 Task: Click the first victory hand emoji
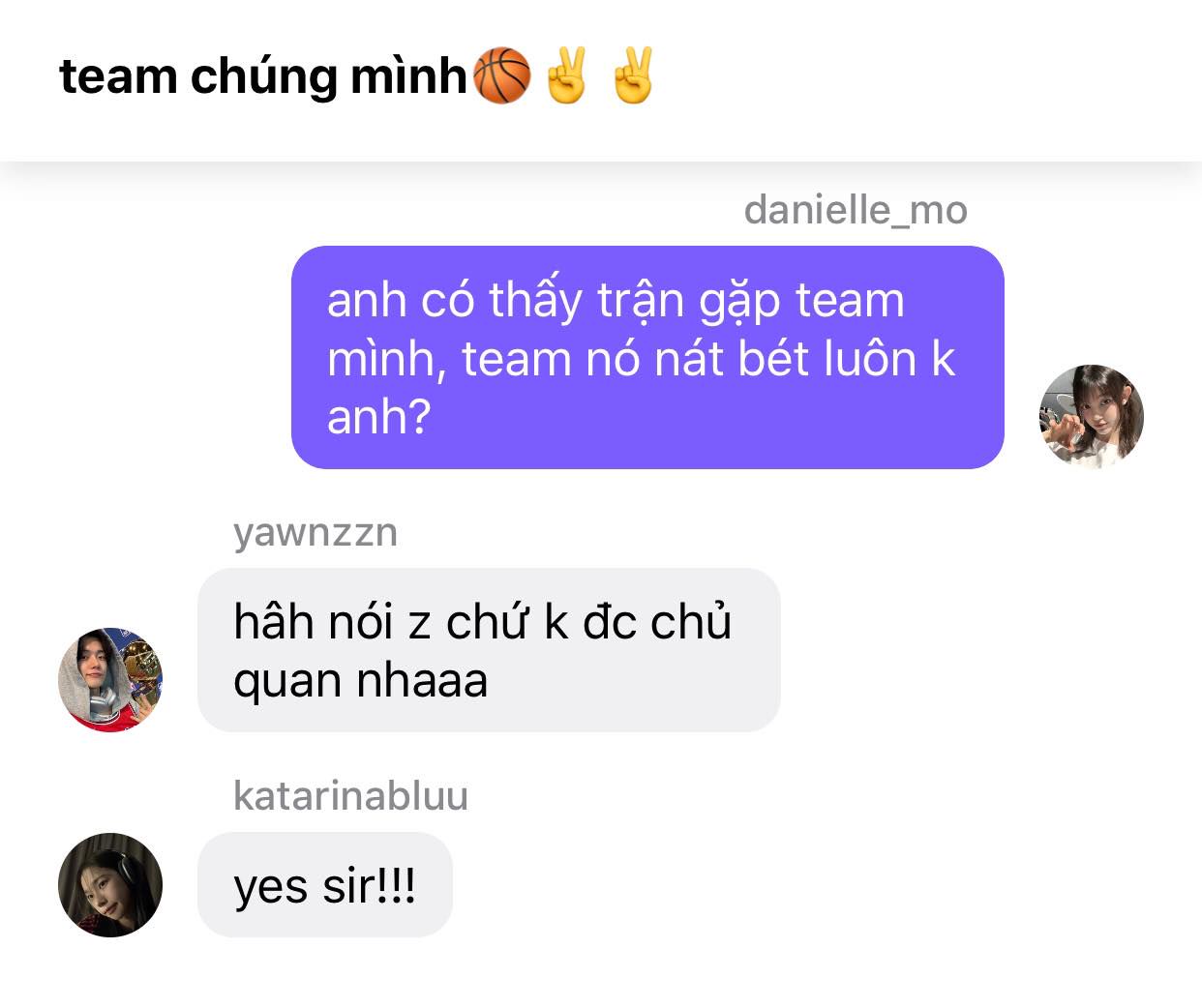coord(567,75)
